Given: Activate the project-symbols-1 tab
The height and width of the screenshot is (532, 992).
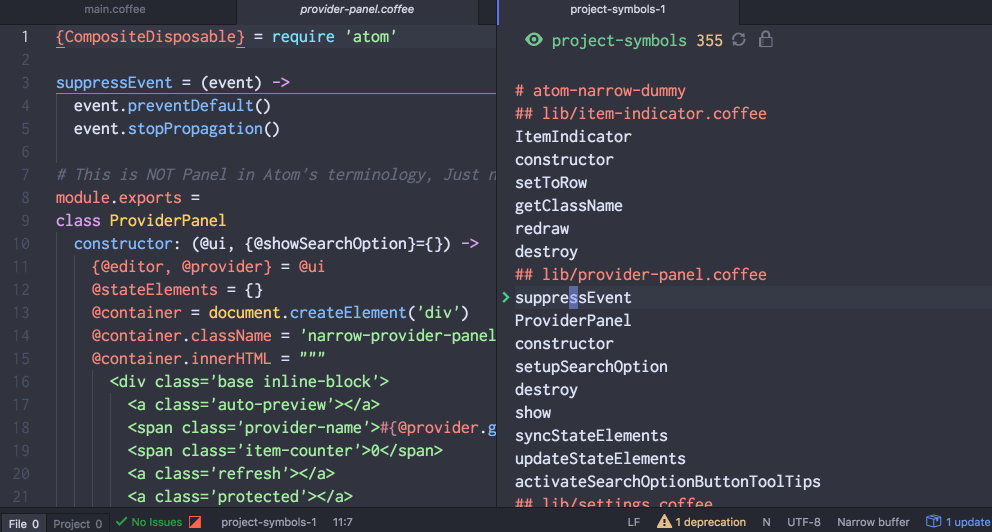Looking at the screenshot, I should point(617,9).
